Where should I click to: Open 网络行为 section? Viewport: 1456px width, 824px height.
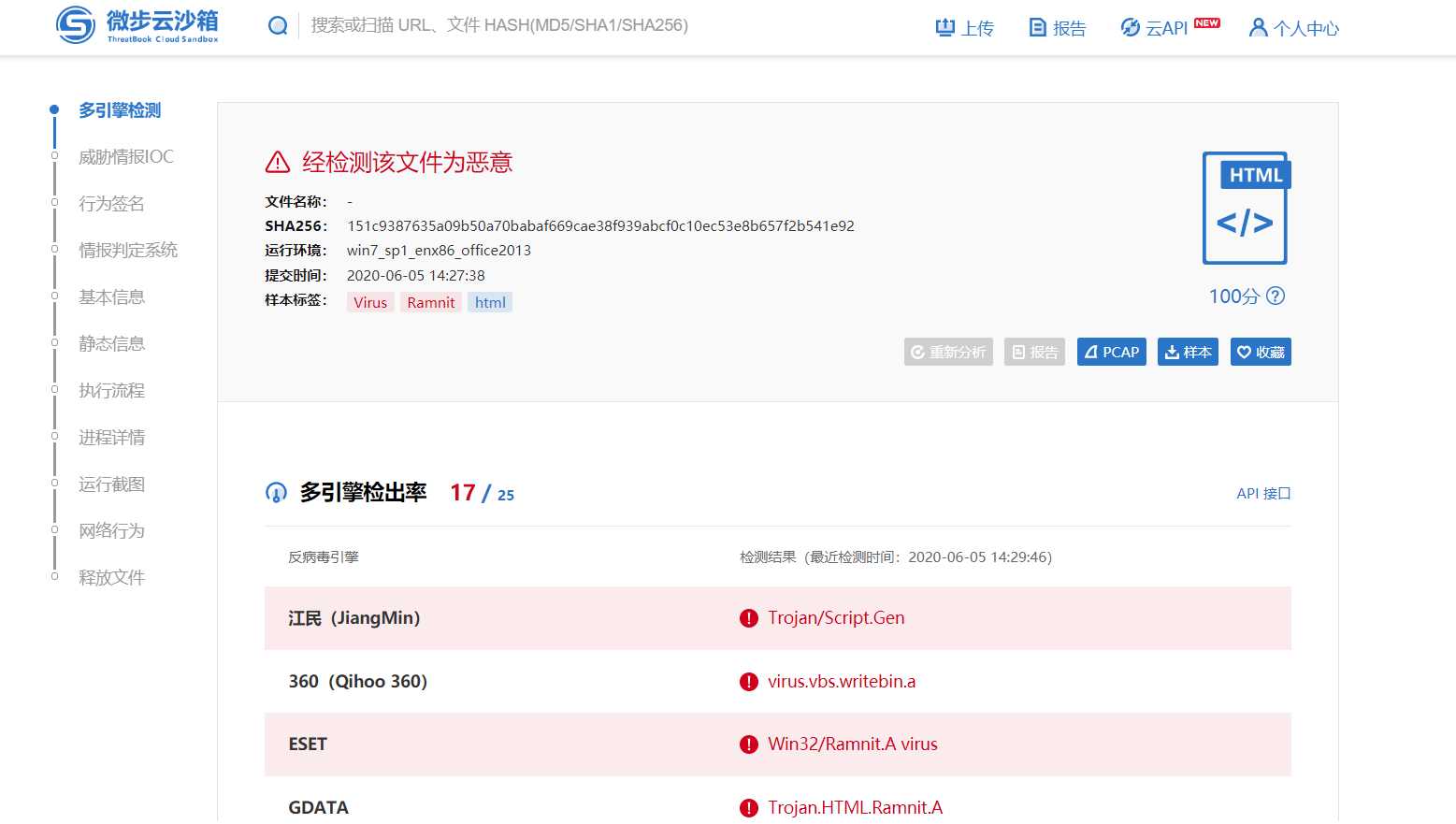pyautogui.click(x=111, y=531)
